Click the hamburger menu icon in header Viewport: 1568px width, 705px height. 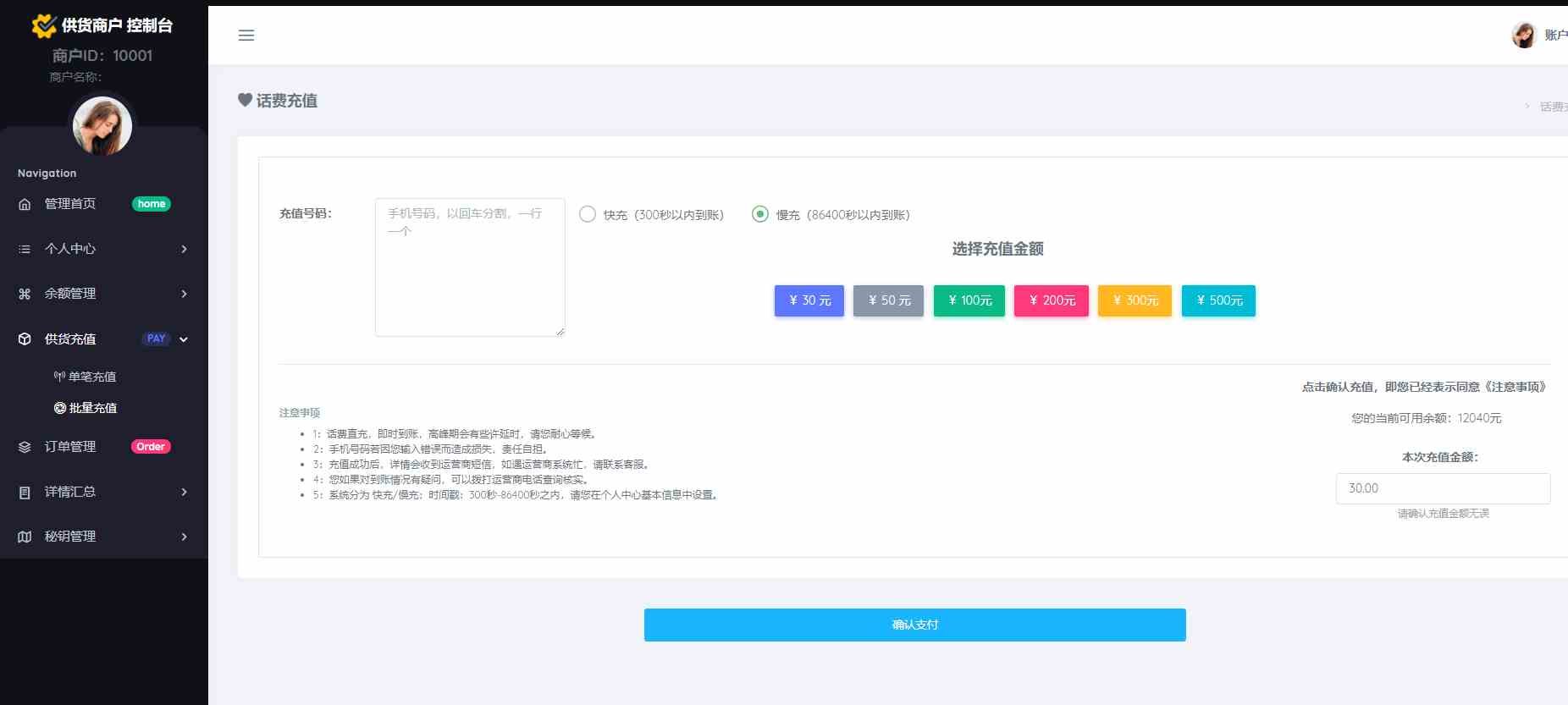(x=246, y=36)
